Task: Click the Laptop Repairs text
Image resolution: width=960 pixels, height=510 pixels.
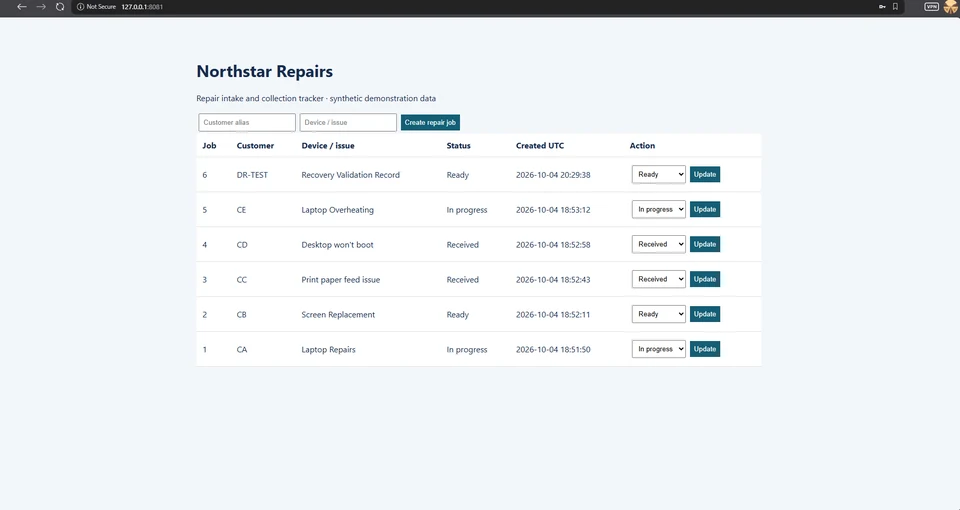Action: click(x=328, y=350)
